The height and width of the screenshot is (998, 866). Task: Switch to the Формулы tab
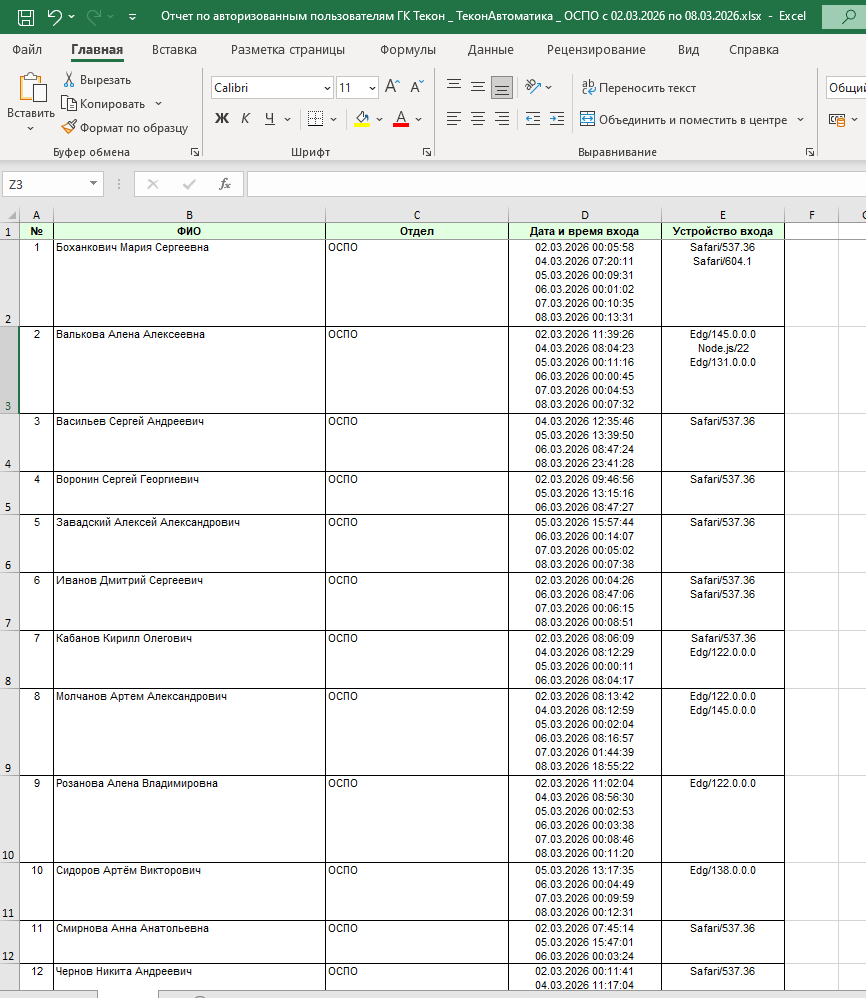(x=408, y=50)
